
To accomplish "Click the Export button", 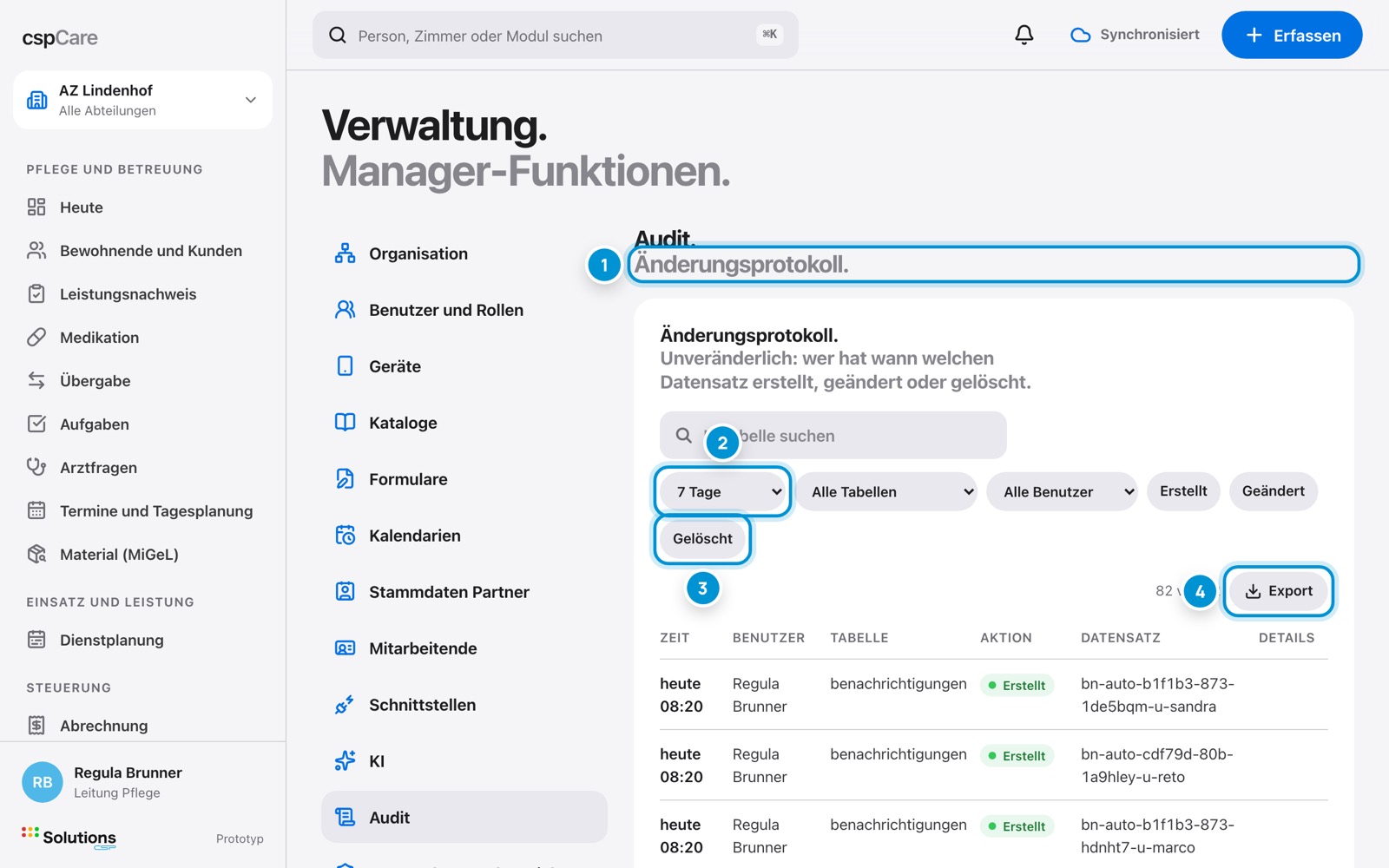I will coord(1278,591).
